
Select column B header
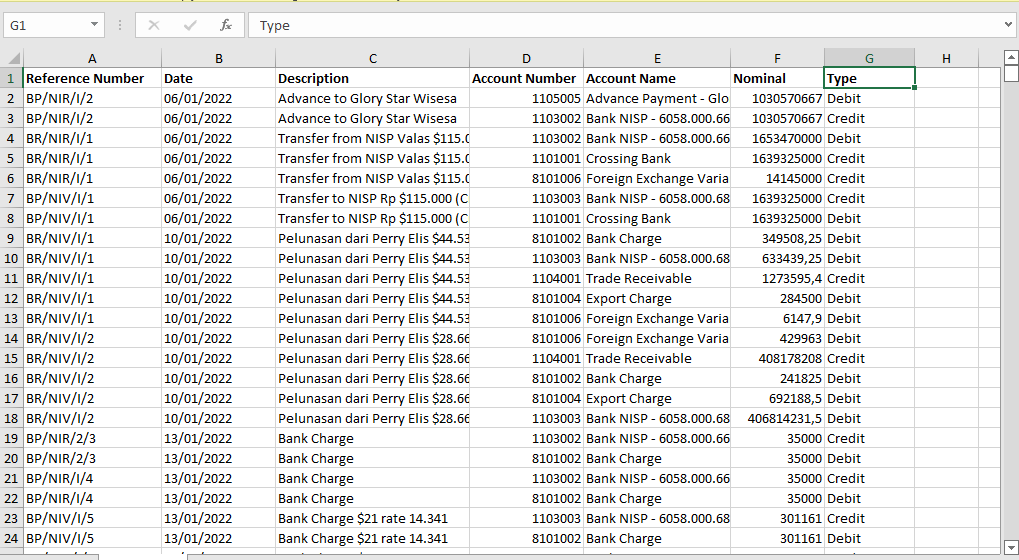click(x=218, y=58)
